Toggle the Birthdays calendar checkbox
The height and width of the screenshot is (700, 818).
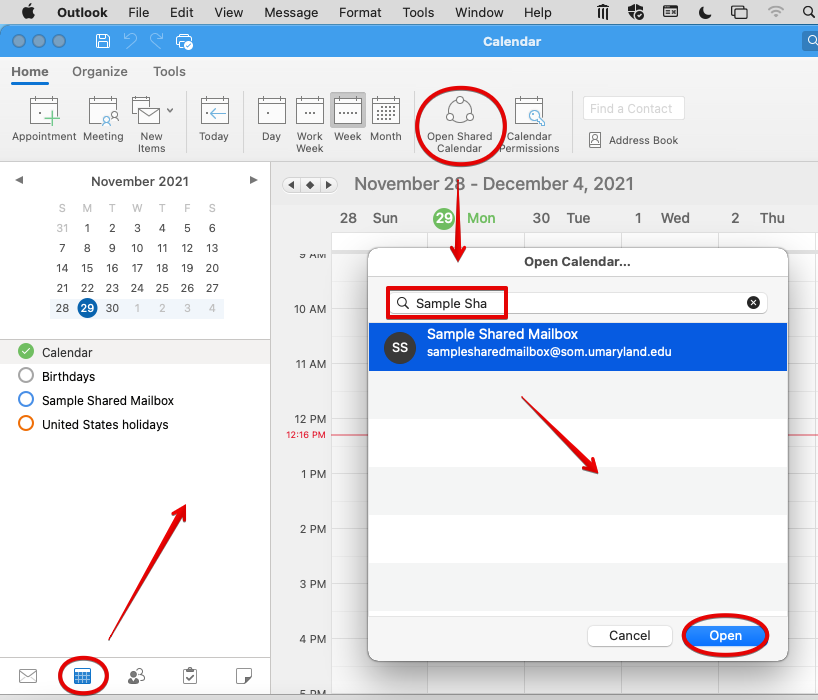click(x=27, y=376)
